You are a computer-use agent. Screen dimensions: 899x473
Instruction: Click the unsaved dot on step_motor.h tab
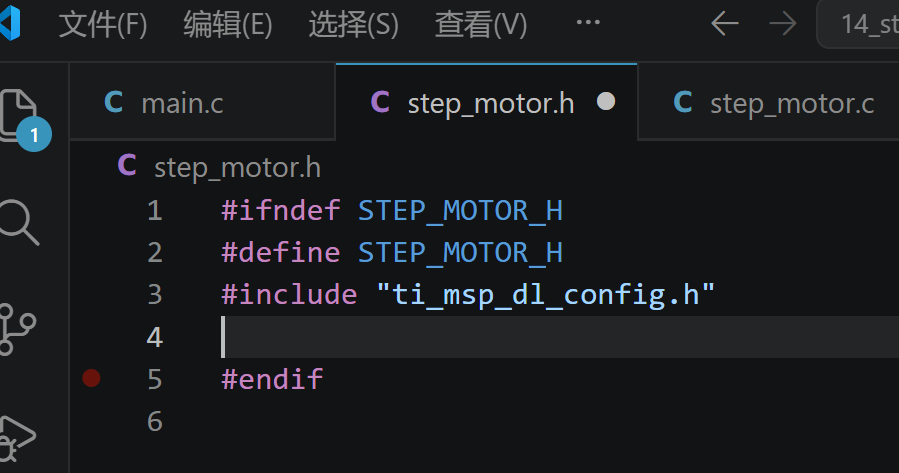(605, 101)
